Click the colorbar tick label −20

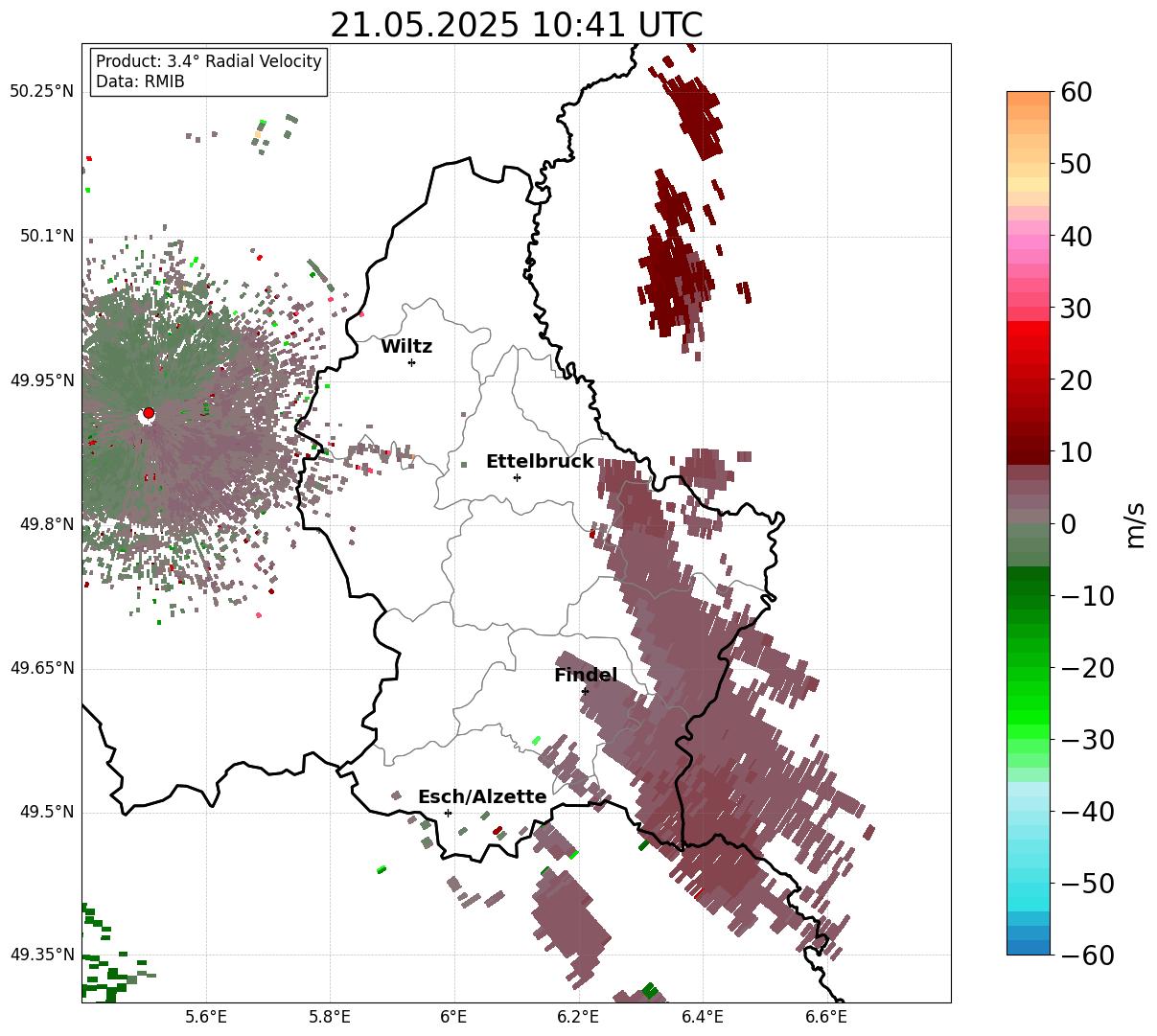(x=1087, y=668)
